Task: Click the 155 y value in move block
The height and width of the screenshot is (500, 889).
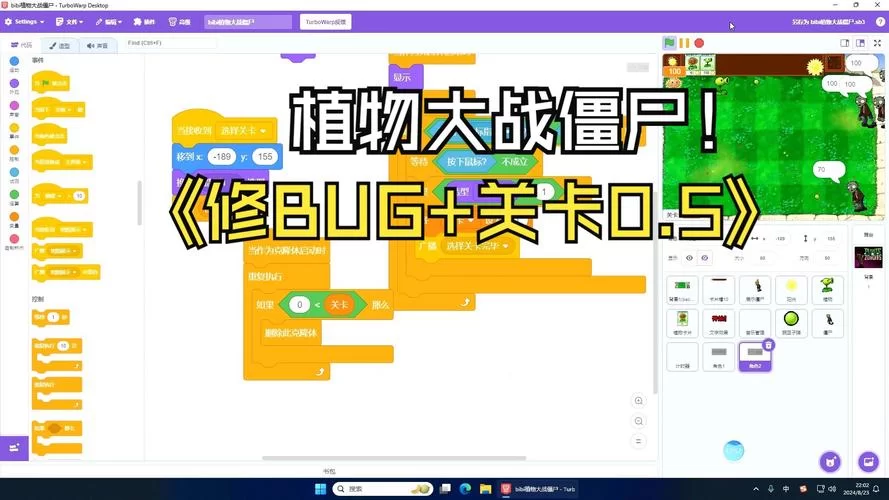Action: (x=265, y=156)
